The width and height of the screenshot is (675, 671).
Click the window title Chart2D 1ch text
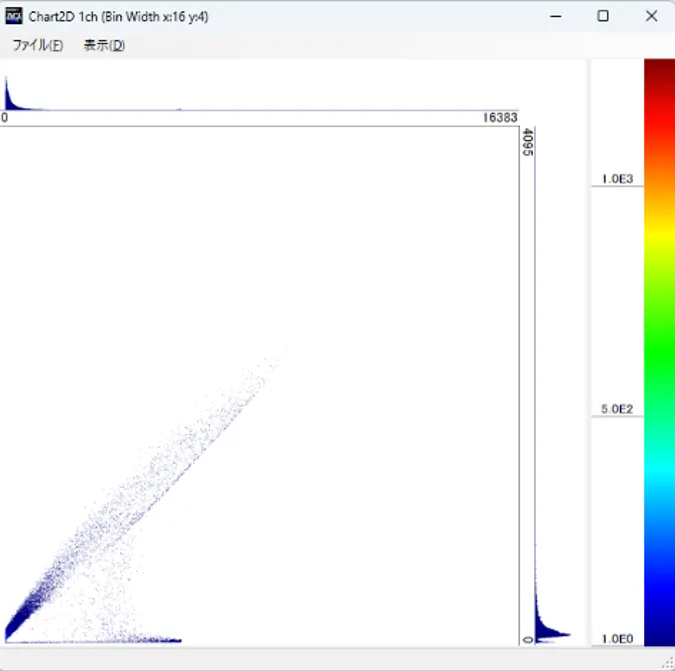[x=118, y=16]
